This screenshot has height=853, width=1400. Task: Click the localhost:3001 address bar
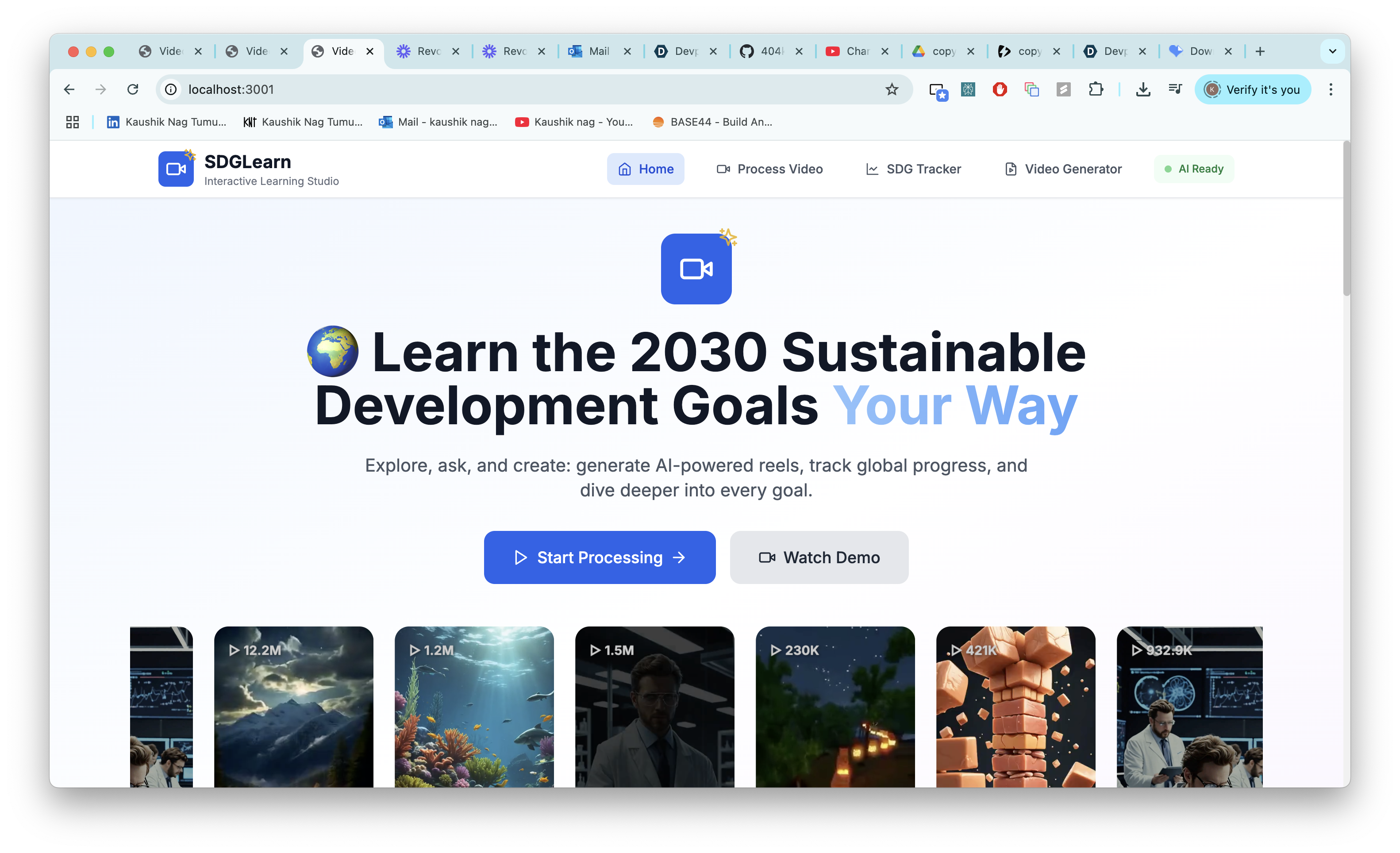click(x=512, y=89)
